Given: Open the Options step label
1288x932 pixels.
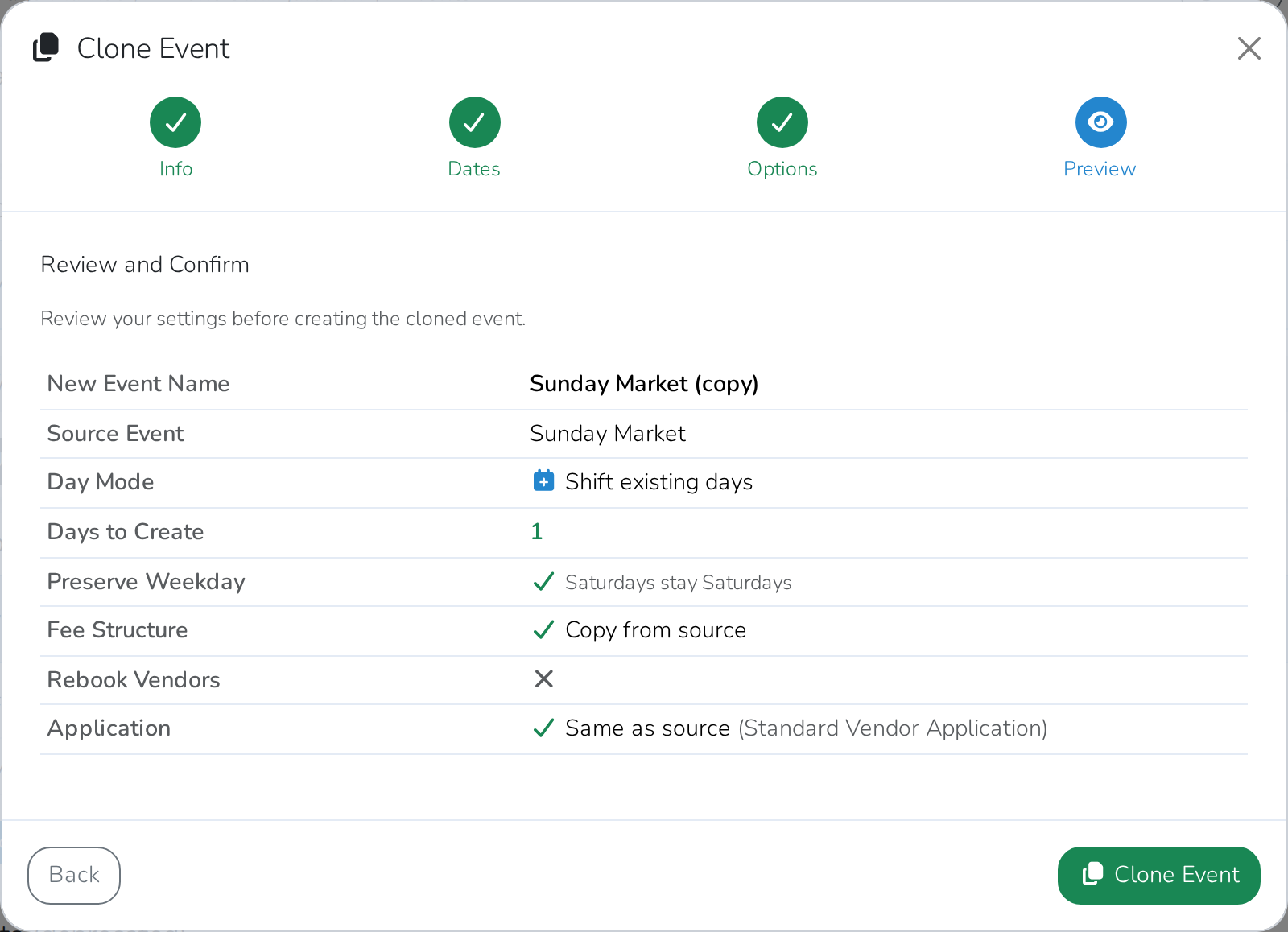Looking at the screenshot, I should 782,169.
